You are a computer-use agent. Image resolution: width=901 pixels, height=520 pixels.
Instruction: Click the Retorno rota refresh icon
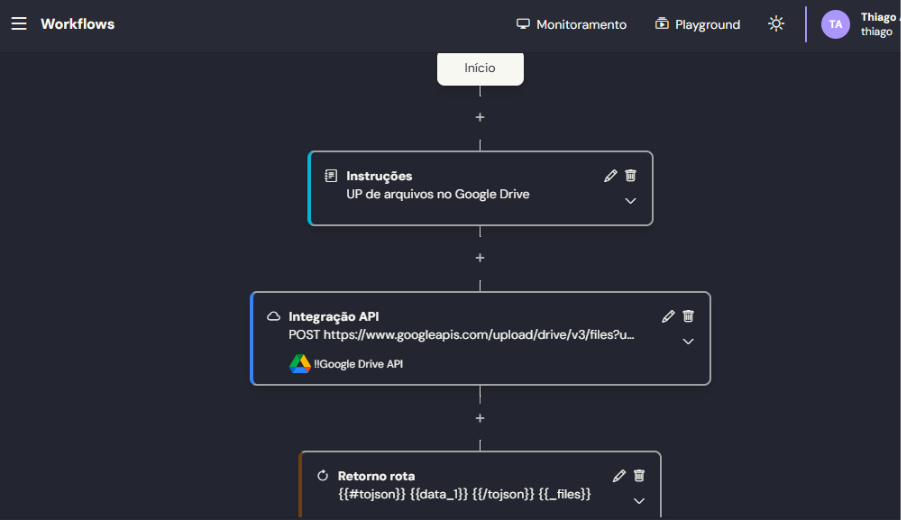(x=322, y=475)
